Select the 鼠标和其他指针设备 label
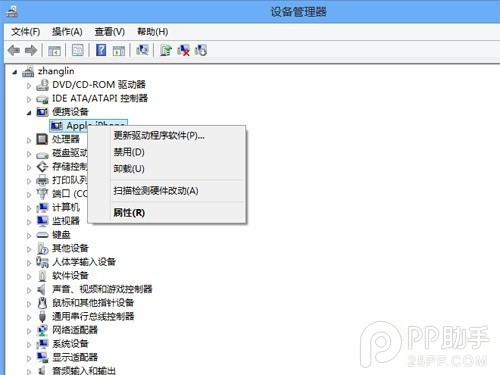The height and width of the screenshot is (375, 500). tap(93, 303)
